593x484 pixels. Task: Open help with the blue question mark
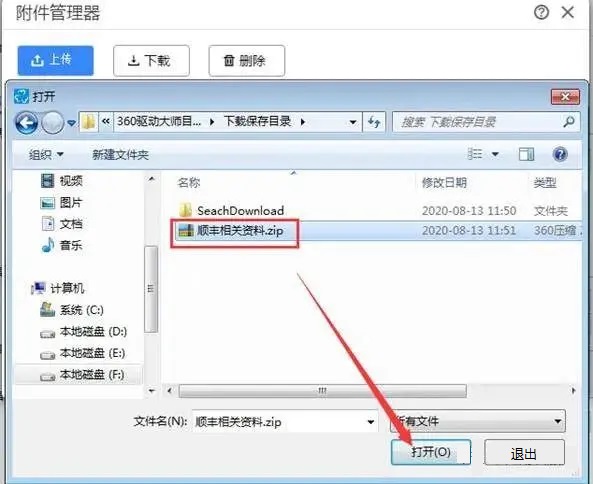(560, 154)
